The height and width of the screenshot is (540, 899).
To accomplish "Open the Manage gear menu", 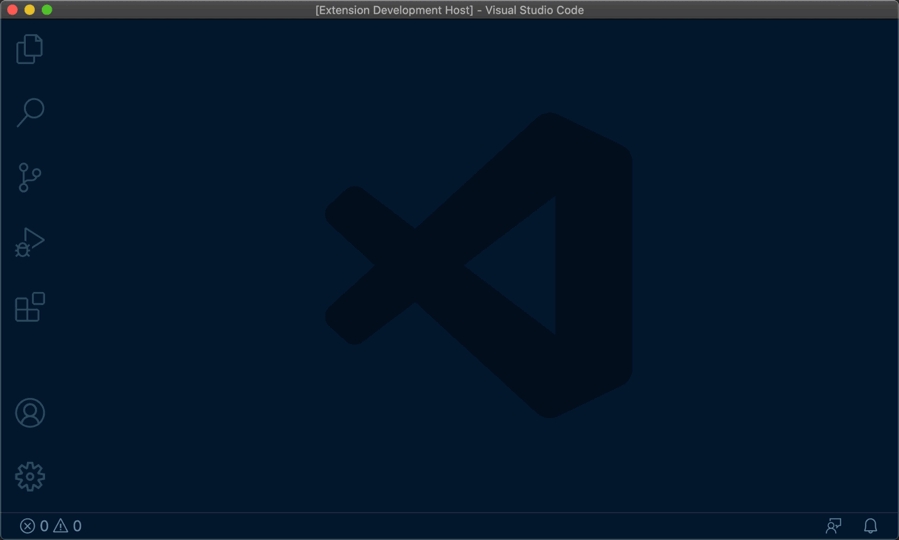I will coord(30,477).
